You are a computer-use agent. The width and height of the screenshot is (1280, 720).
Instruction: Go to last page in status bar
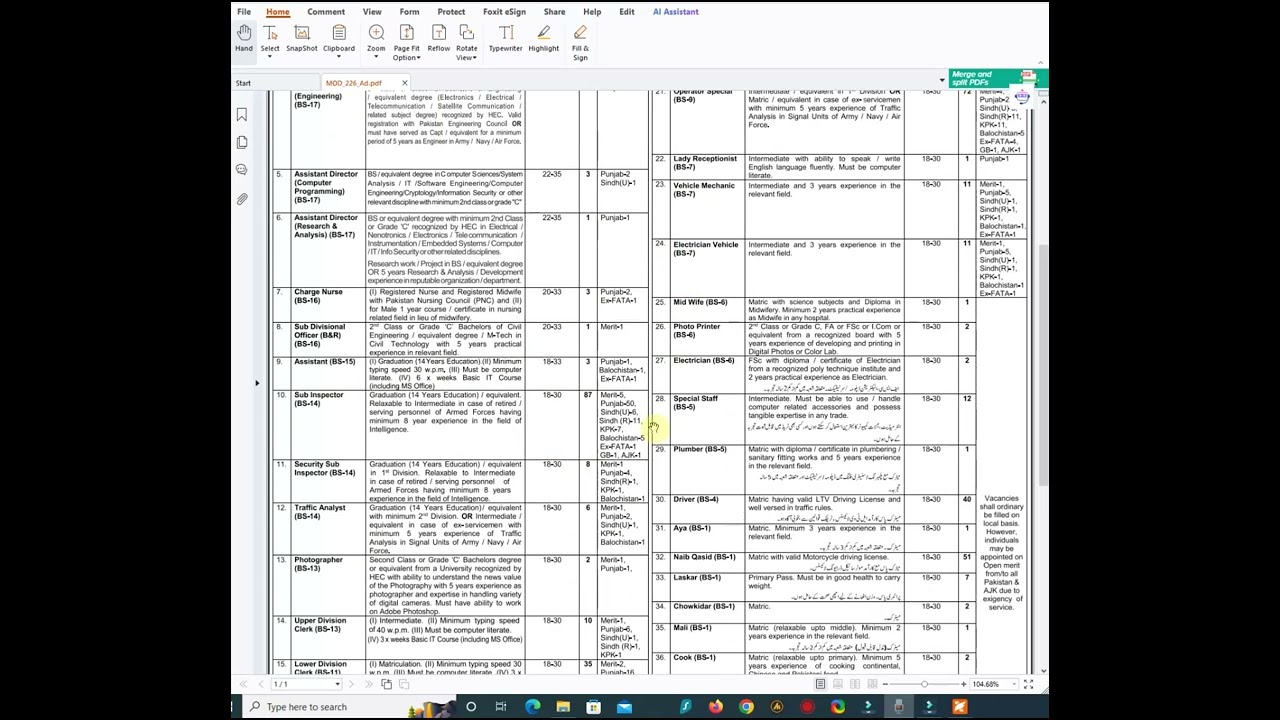[368, 684]
